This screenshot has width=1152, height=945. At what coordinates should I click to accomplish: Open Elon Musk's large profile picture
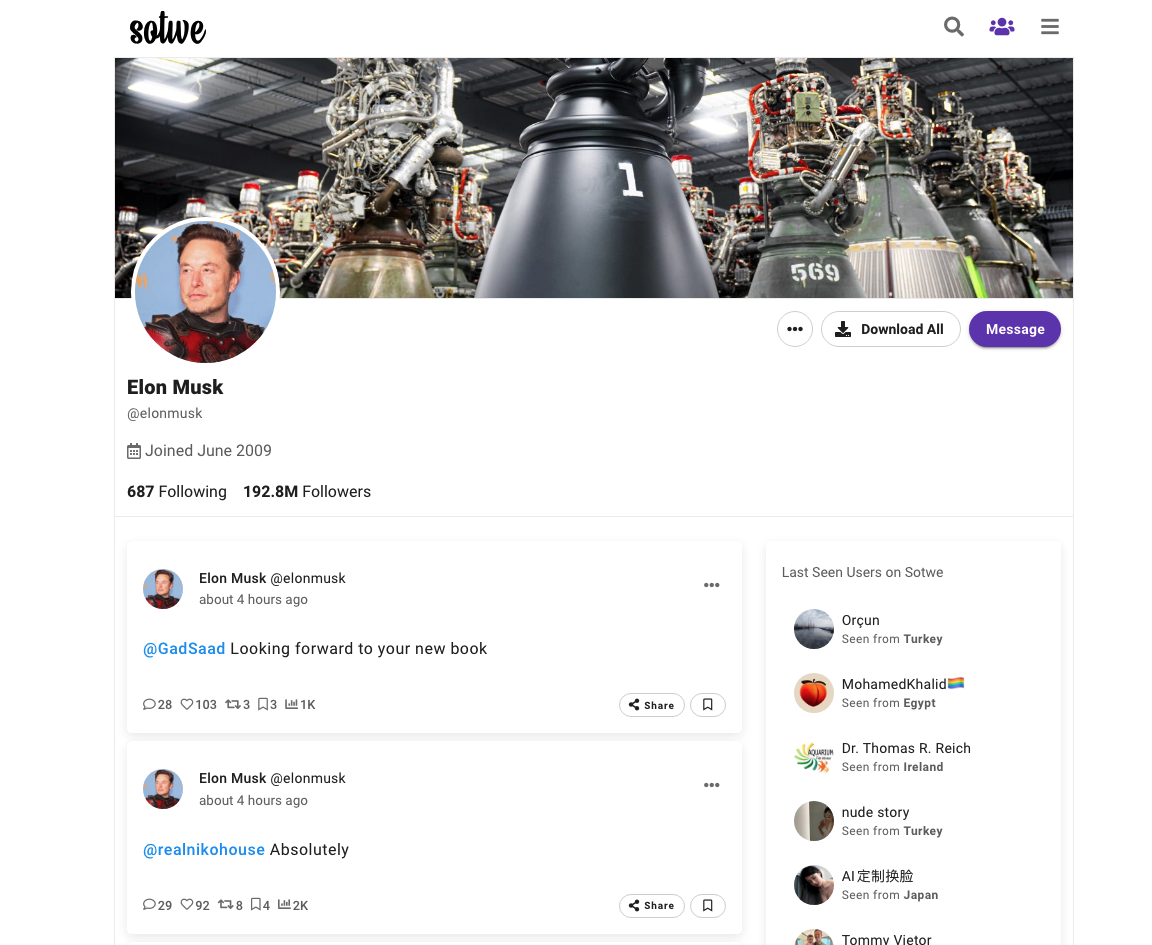[x=205, y=291]
